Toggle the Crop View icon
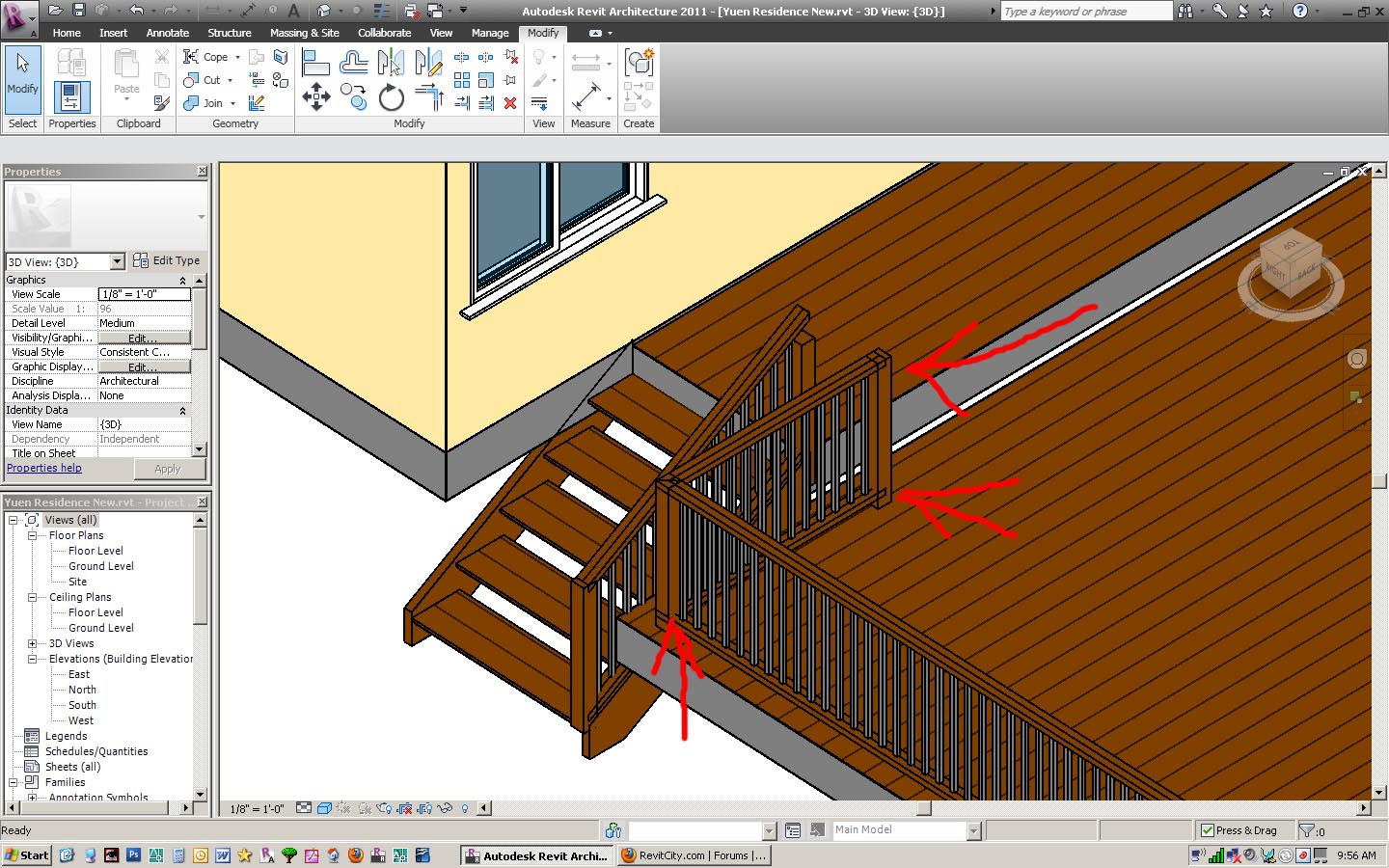 point(404,808)
